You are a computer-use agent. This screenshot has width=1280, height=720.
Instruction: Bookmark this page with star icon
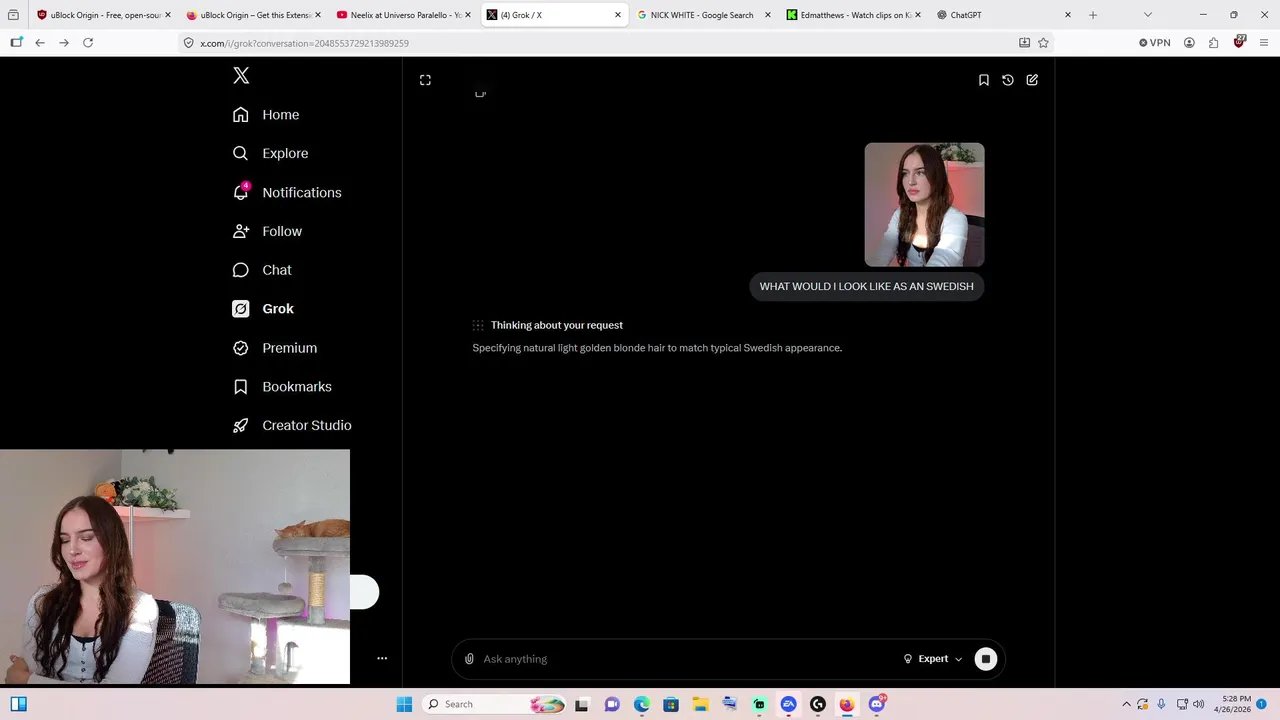[1043, 43]
